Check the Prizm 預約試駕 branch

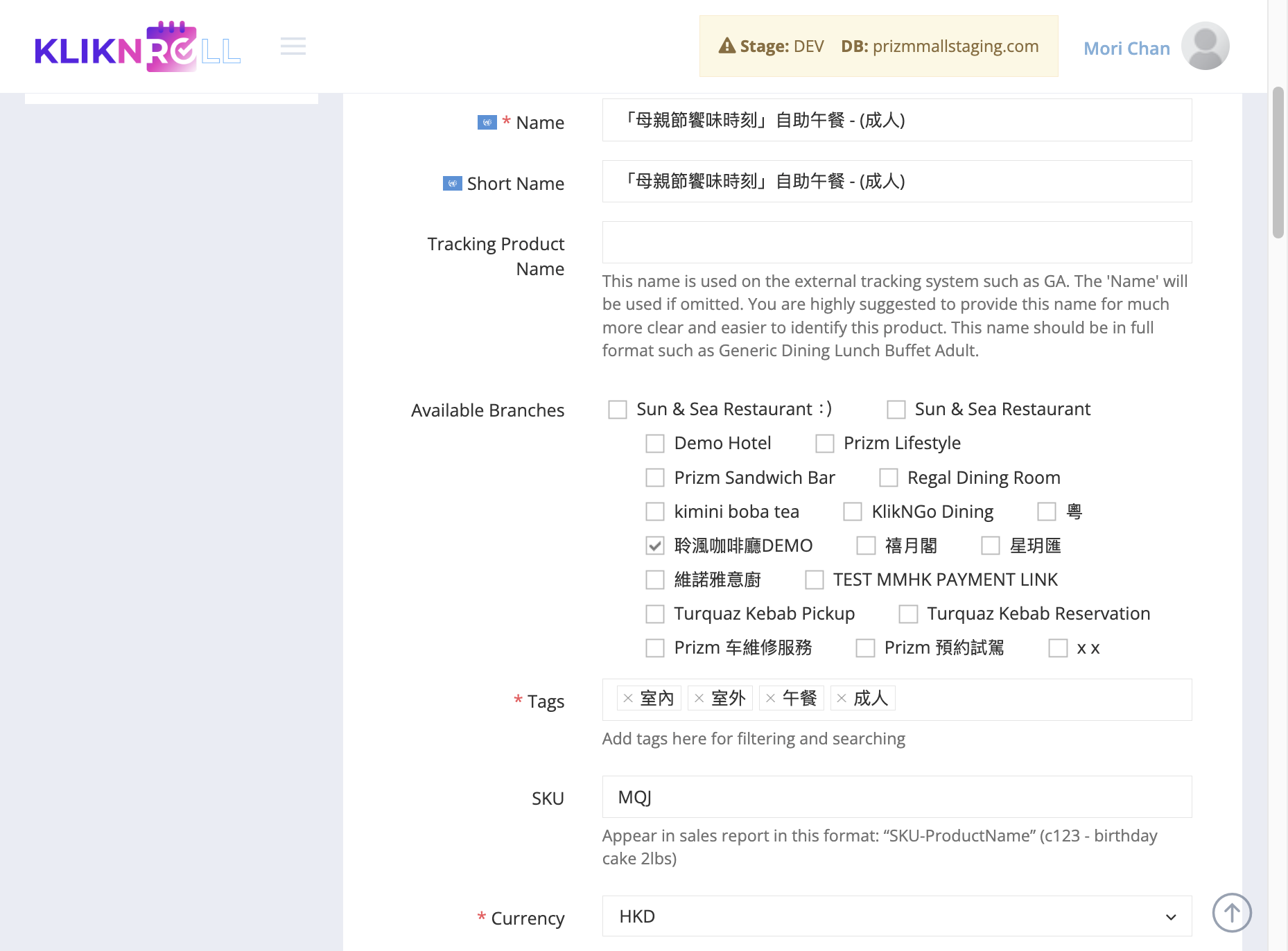tap(865, 648)
